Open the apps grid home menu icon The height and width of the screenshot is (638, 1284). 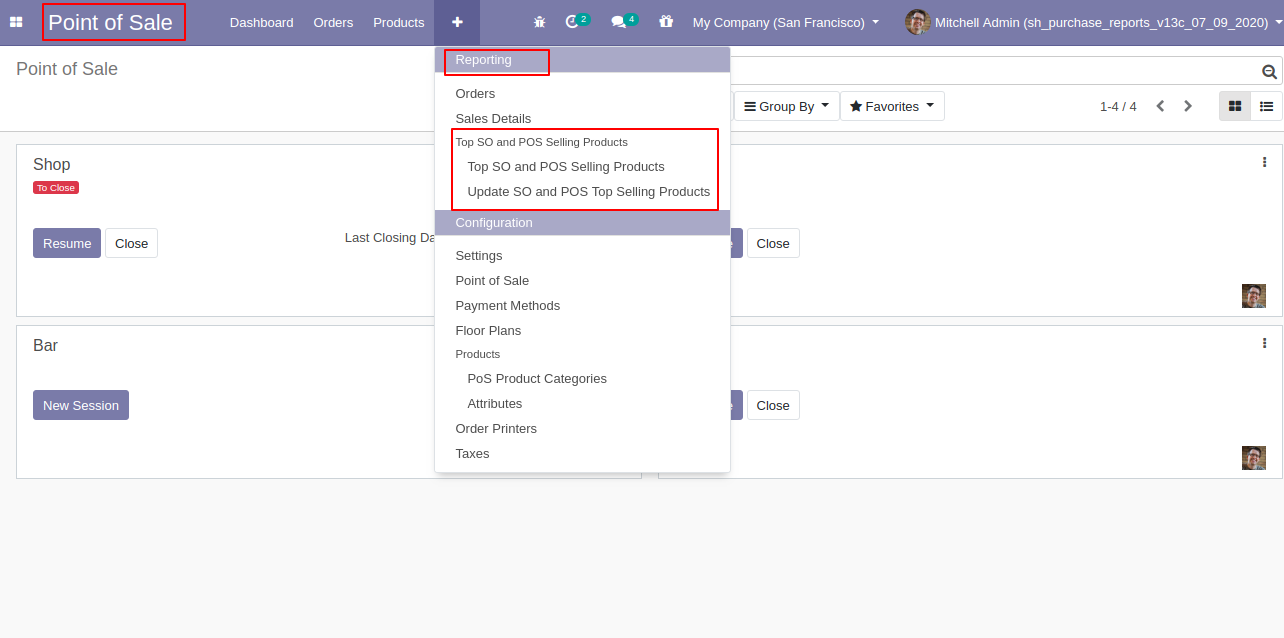pos(16,22)
